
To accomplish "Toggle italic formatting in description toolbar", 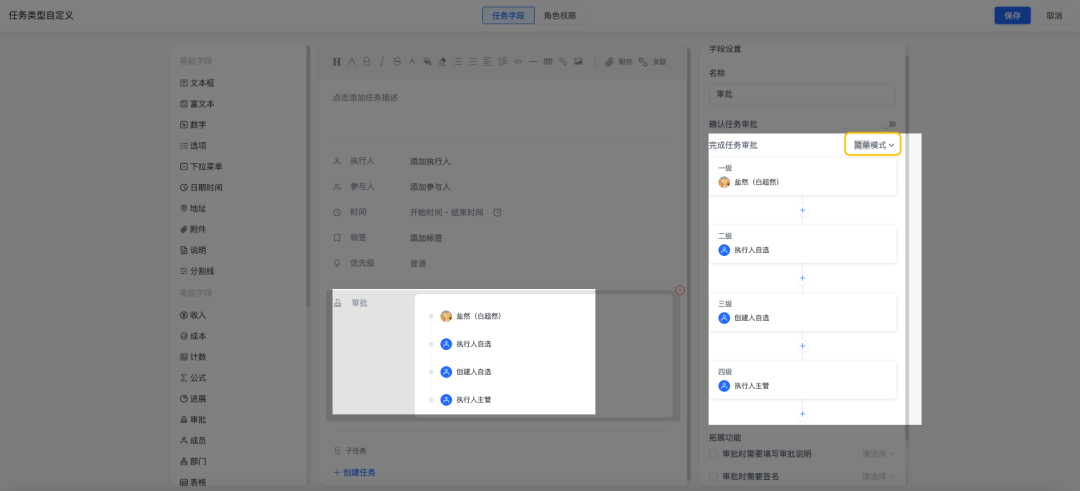I will tap(382, 61).
